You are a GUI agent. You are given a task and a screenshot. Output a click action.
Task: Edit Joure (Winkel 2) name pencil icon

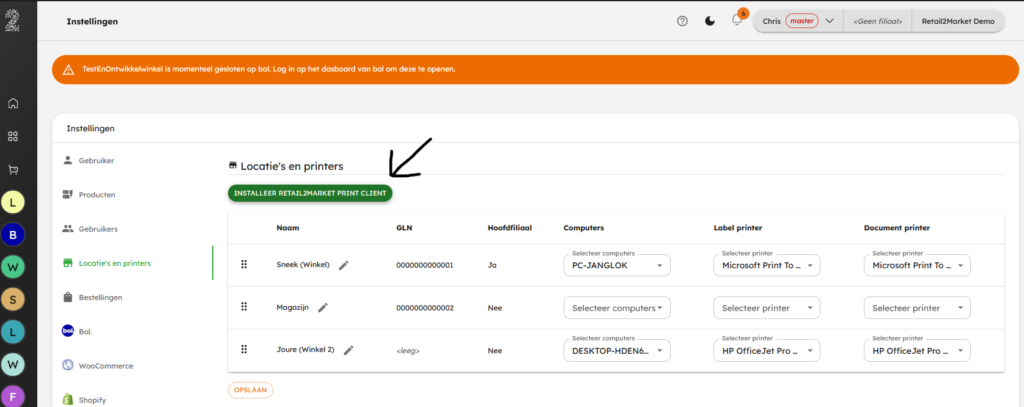[349, 350]
